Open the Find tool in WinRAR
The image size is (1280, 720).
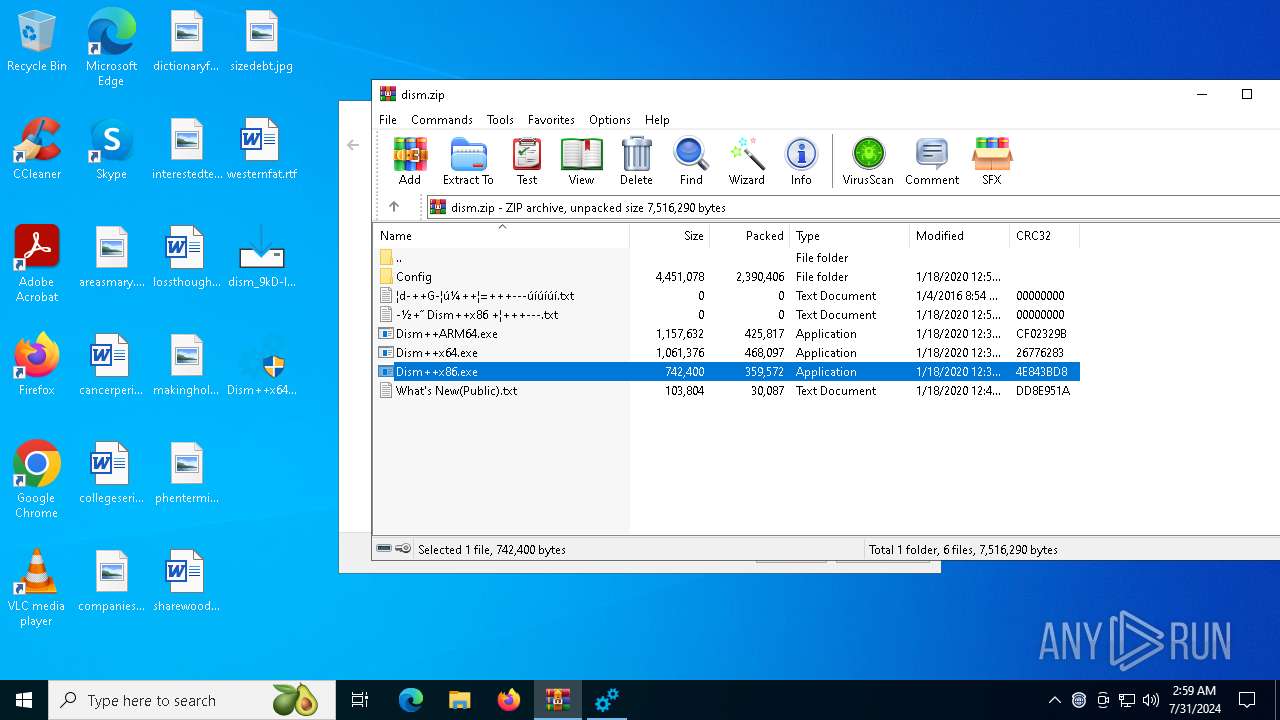point(691,161)
